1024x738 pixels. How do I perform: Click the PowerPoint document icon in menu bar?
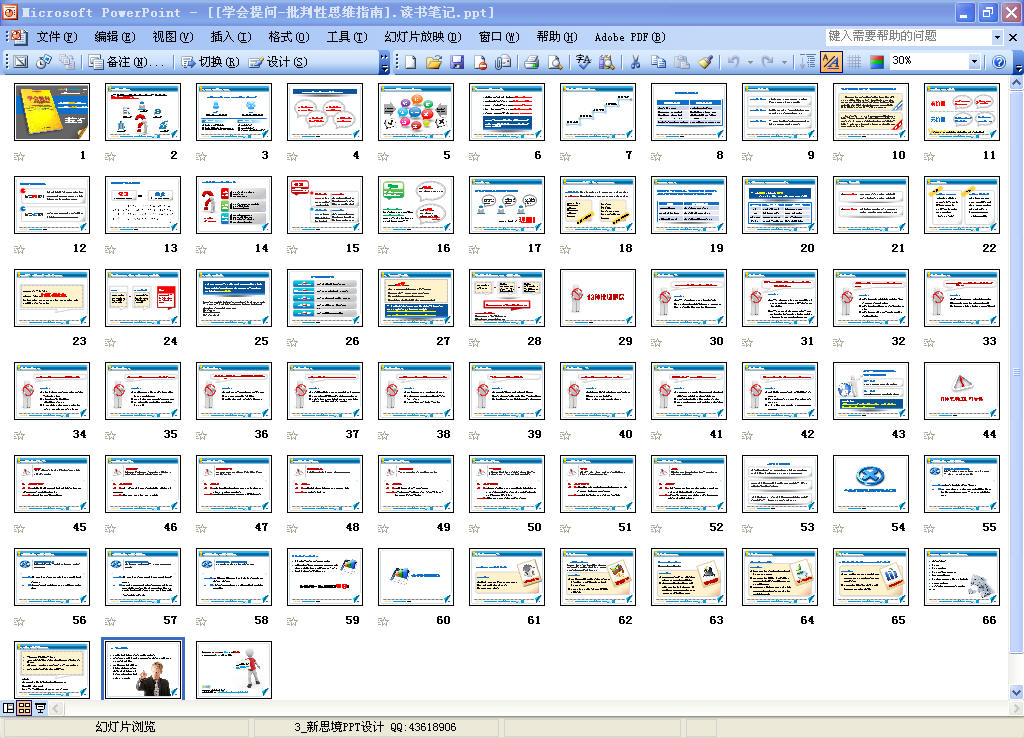pyautogui.click(x=20, y=37)
